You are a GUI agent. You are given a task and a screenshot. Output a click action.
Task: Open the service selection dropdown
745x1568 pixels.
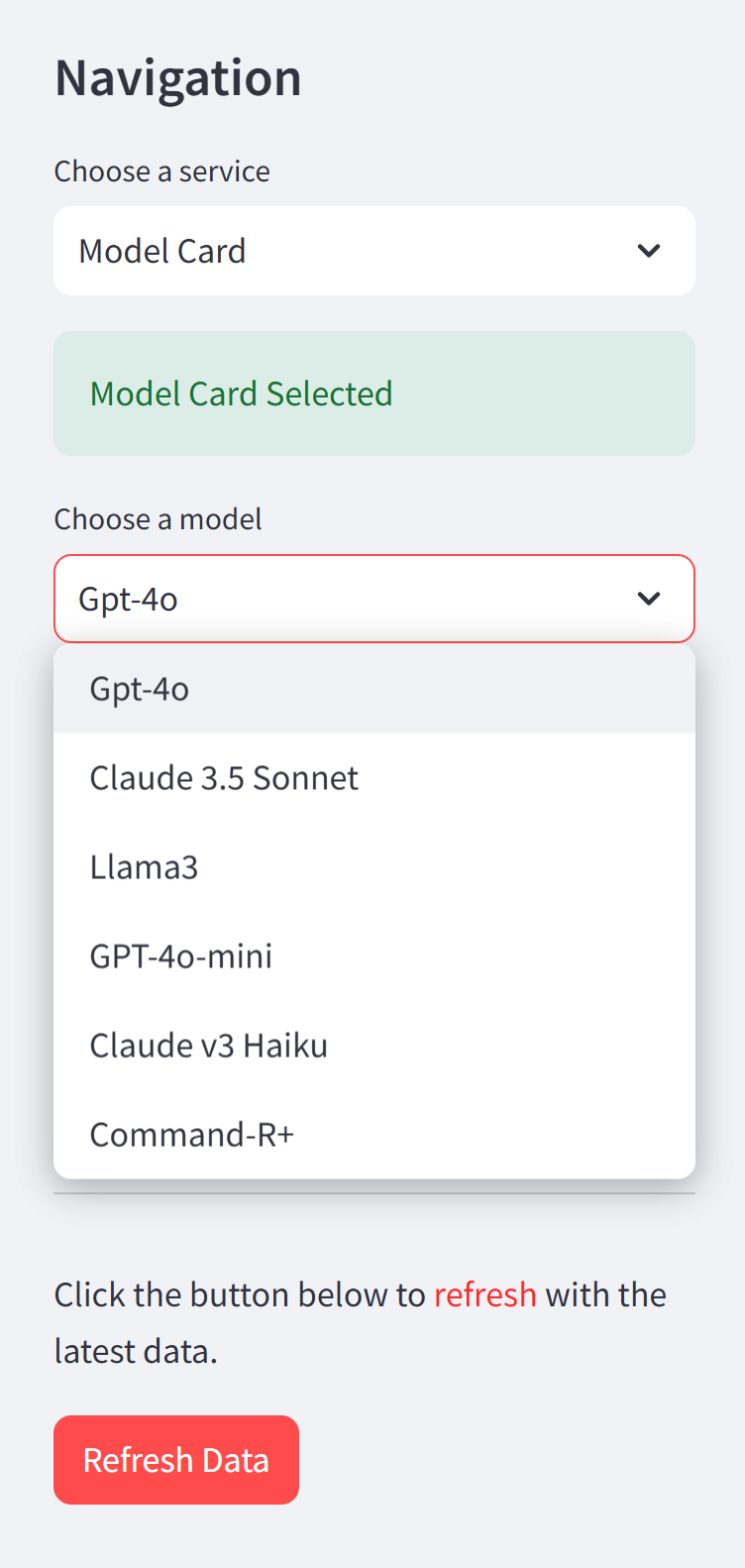tap(373, 251)
